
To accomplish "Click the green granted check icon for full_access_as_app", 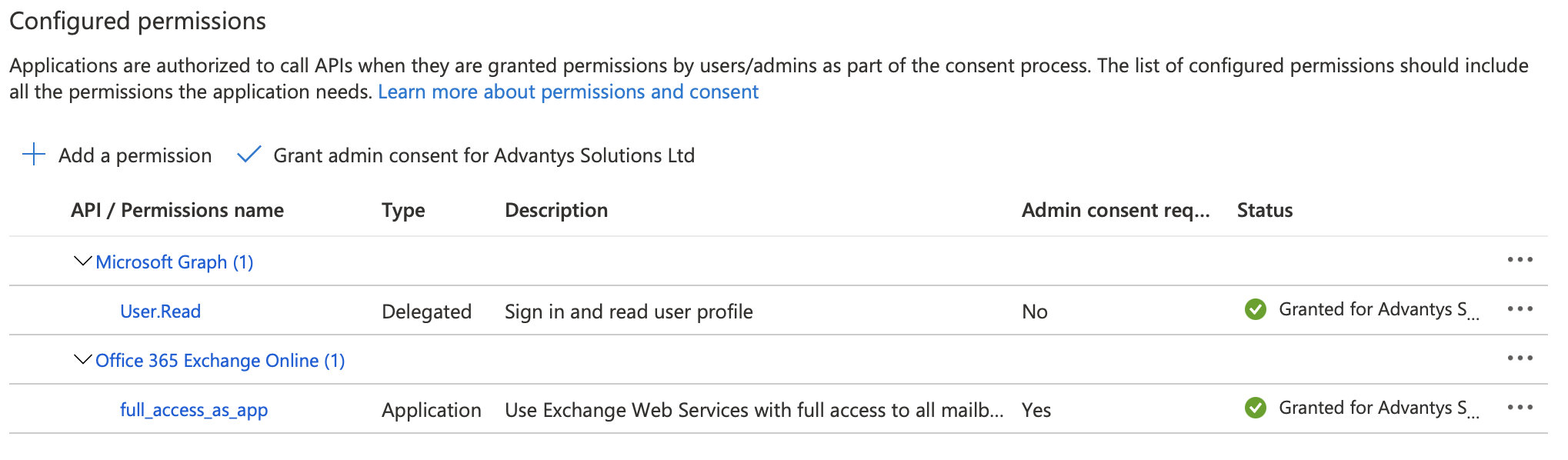I will (1256, 408).
